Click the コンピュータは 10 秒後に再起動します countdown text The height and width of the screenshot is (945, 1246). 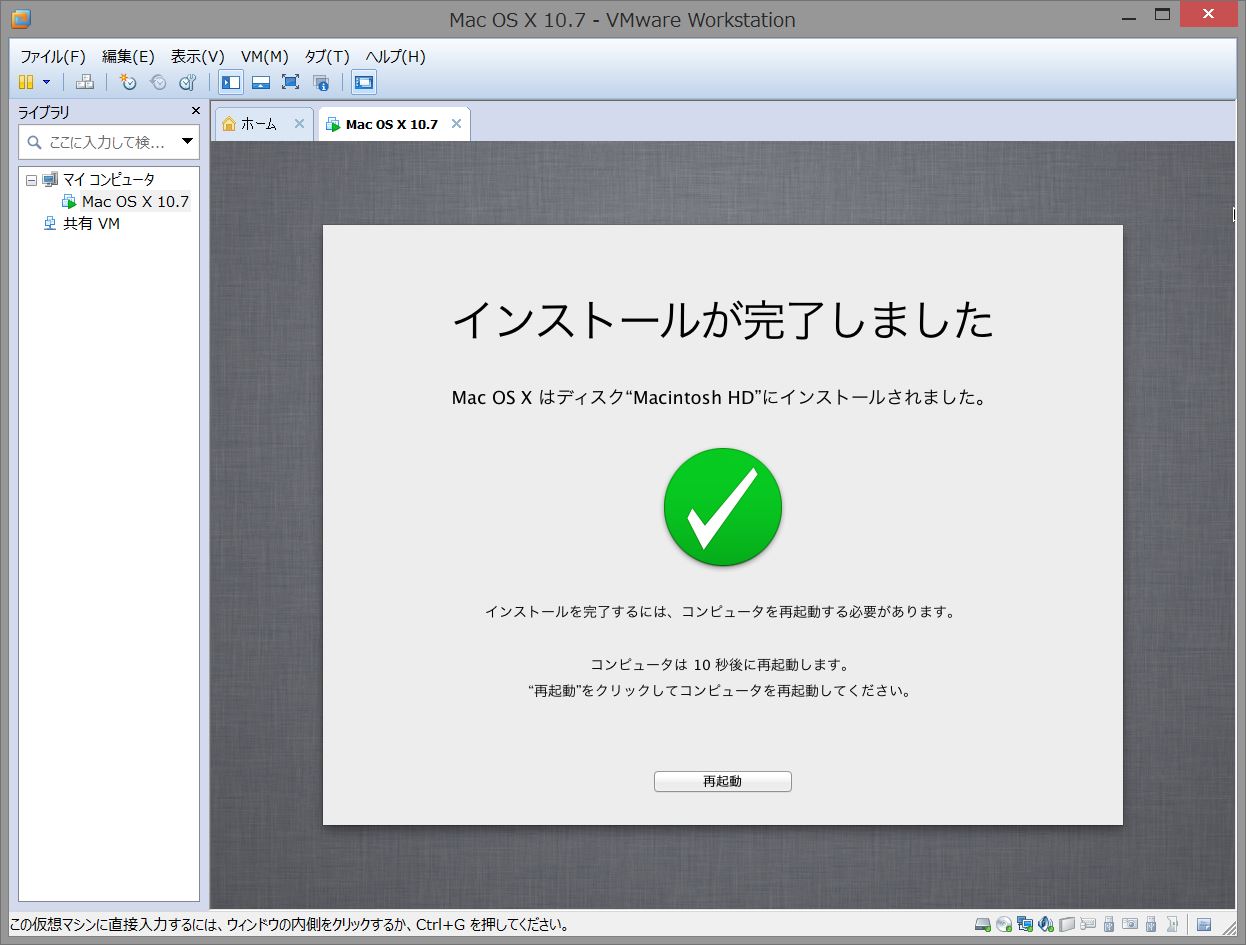(720, 664)
